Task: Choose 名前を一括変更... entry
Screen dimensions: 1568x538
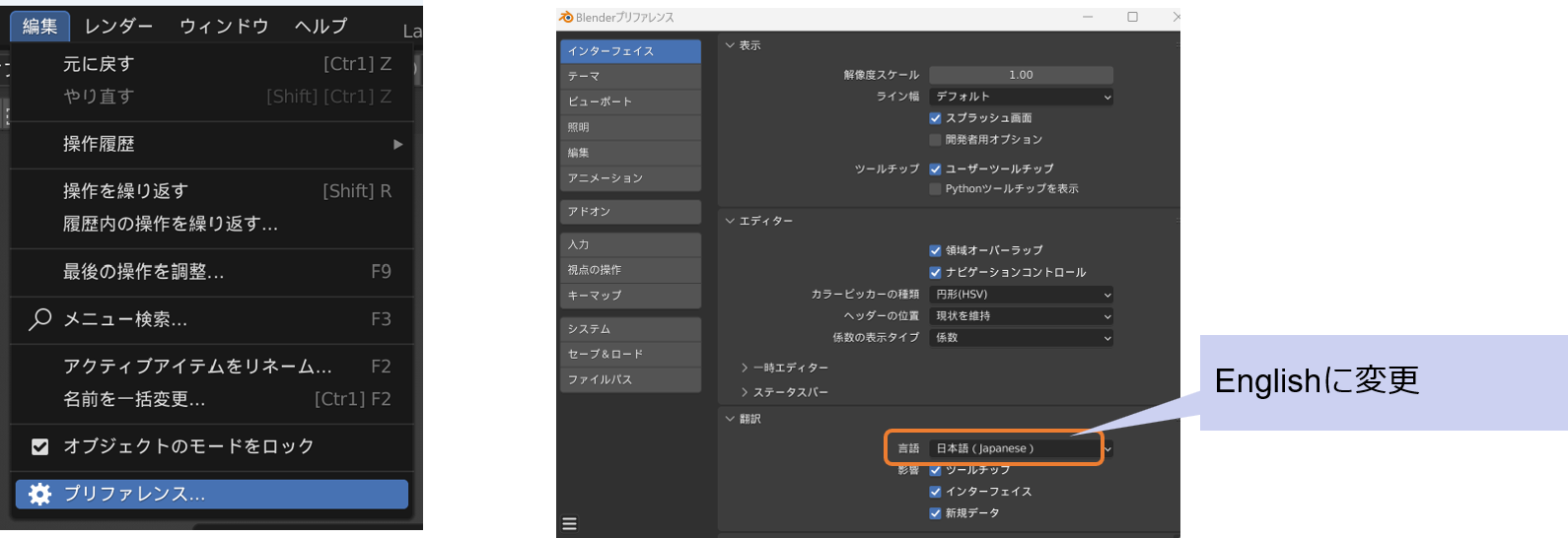Action: [x=212, y=399]
